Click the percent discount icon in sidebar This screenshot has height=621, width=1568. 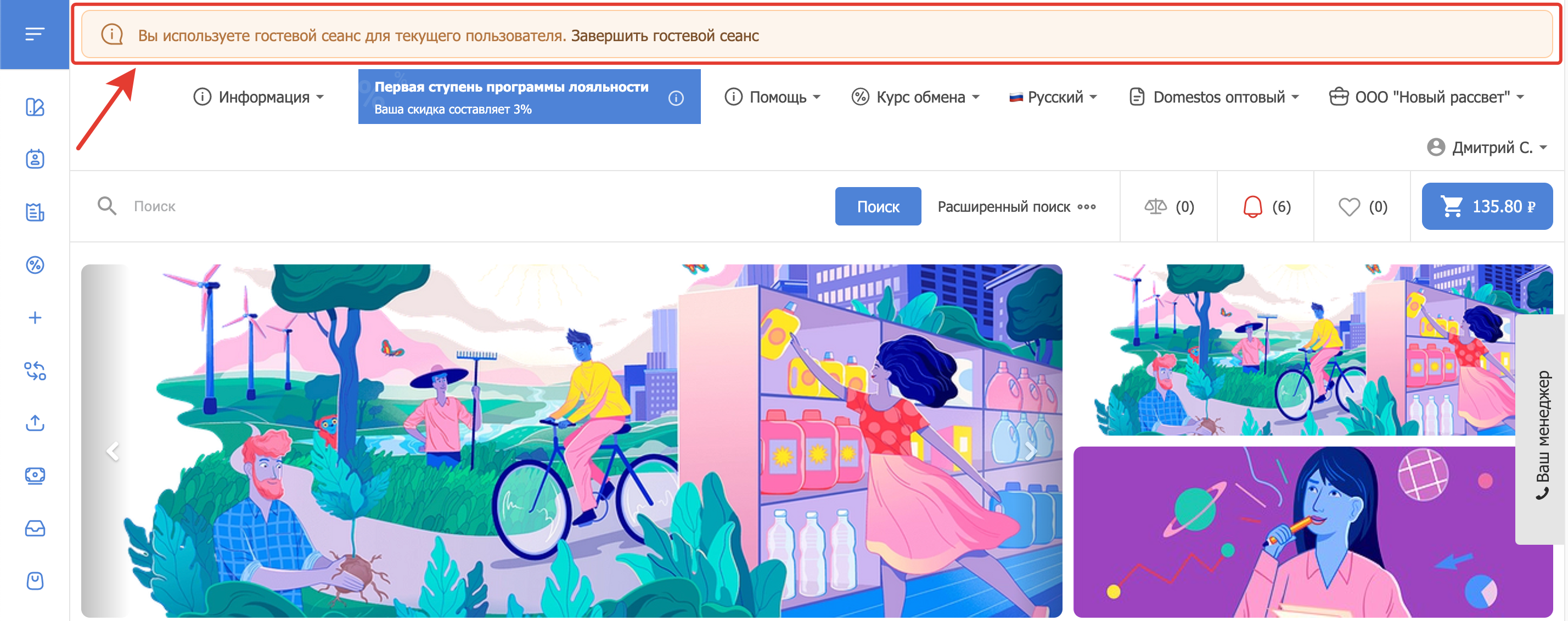click(35, 265)
